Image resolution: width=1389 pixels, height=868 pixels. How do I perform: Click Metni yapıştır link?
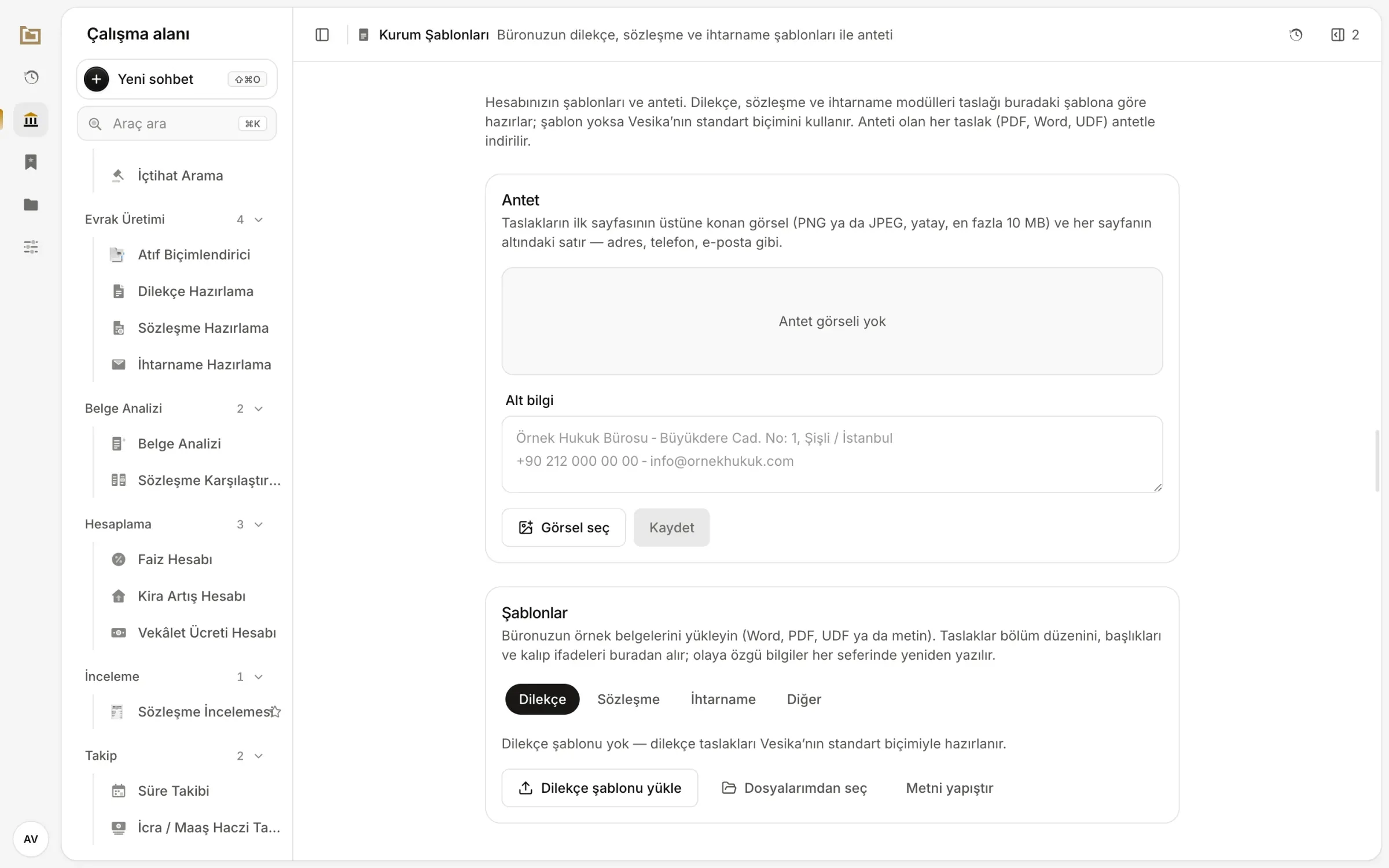pyautogui.click(x=949, y=788)
